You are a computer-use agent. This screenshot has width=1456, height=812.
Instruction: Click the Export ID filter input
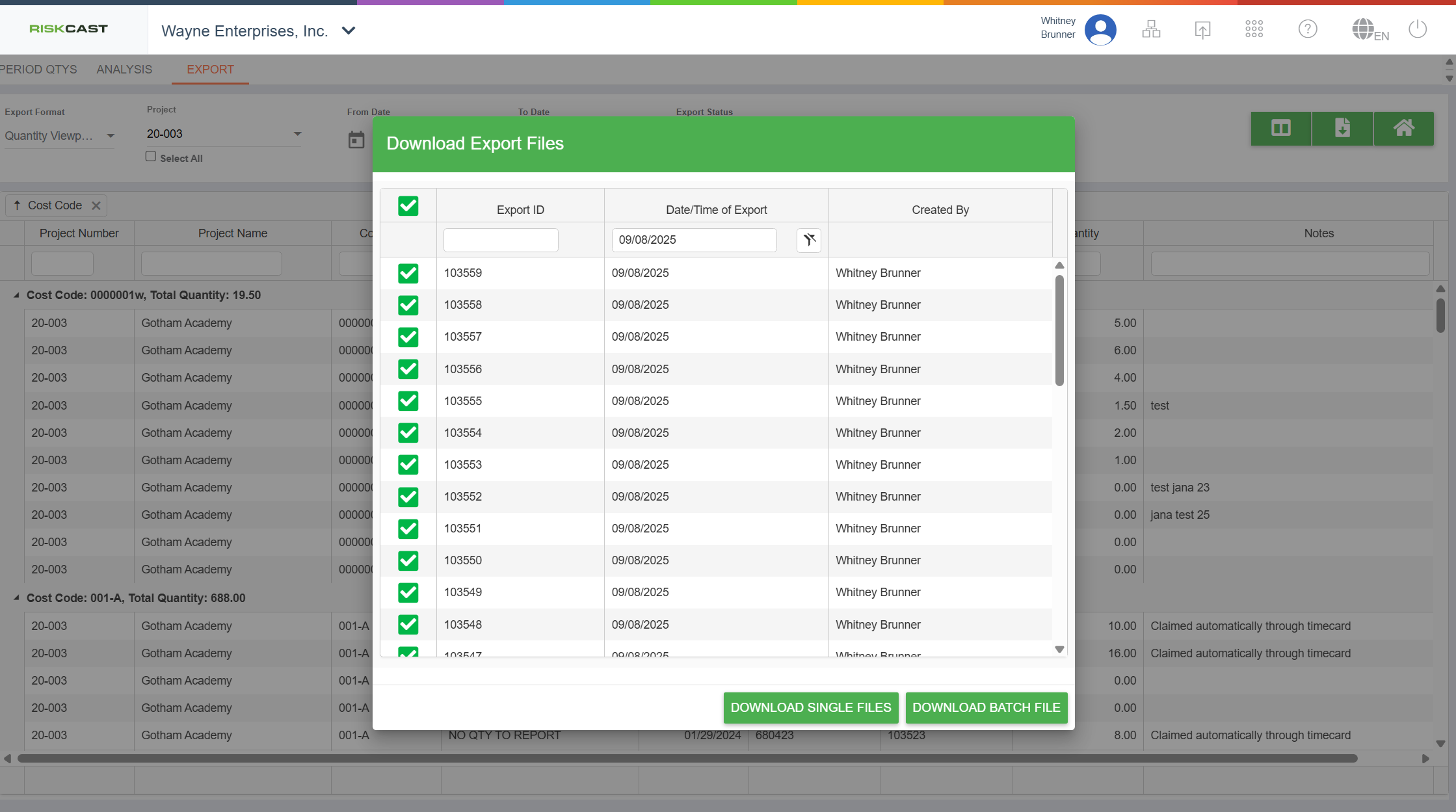pos(501,240)
